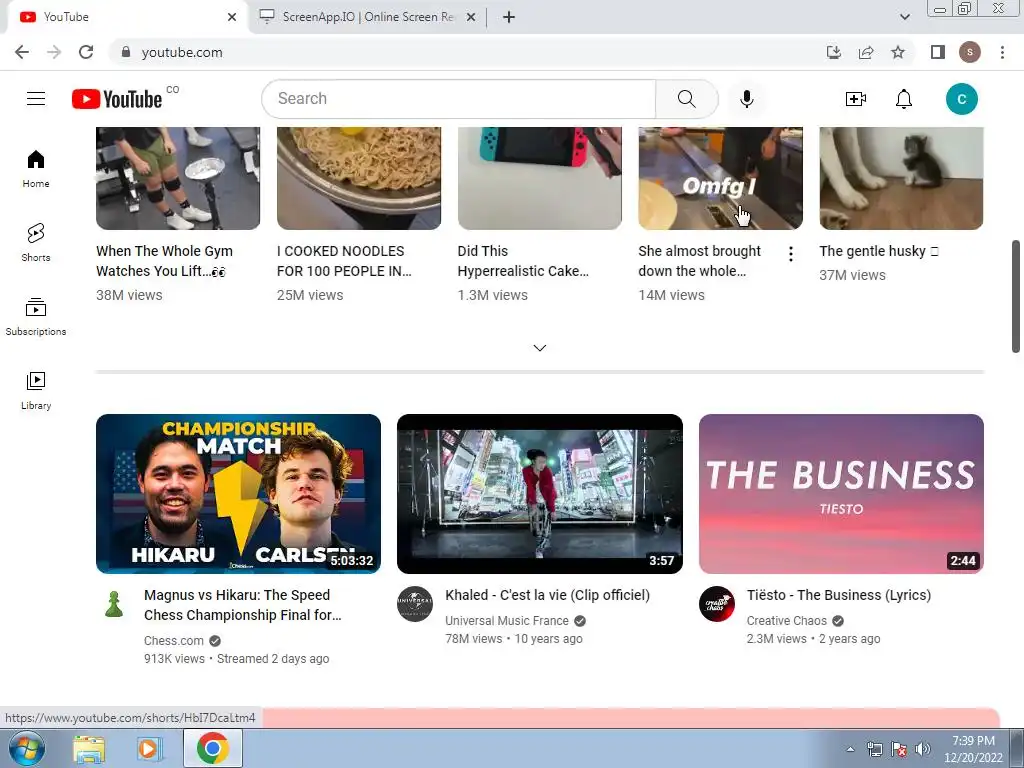Click the page vertical scrollbar thumb

[x=1016, y=296]
